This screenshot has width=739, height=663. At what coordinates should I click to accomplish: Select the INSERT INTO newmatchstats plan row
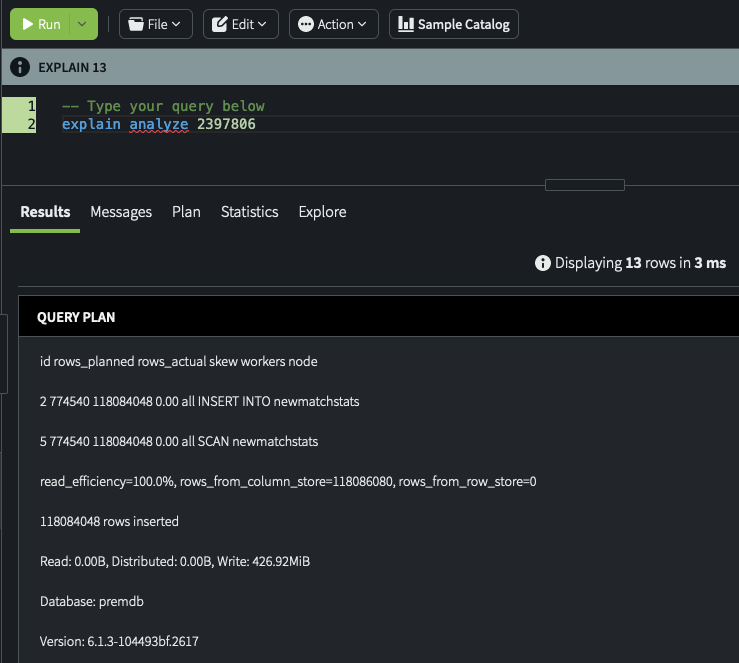click(x=200, y=401)
